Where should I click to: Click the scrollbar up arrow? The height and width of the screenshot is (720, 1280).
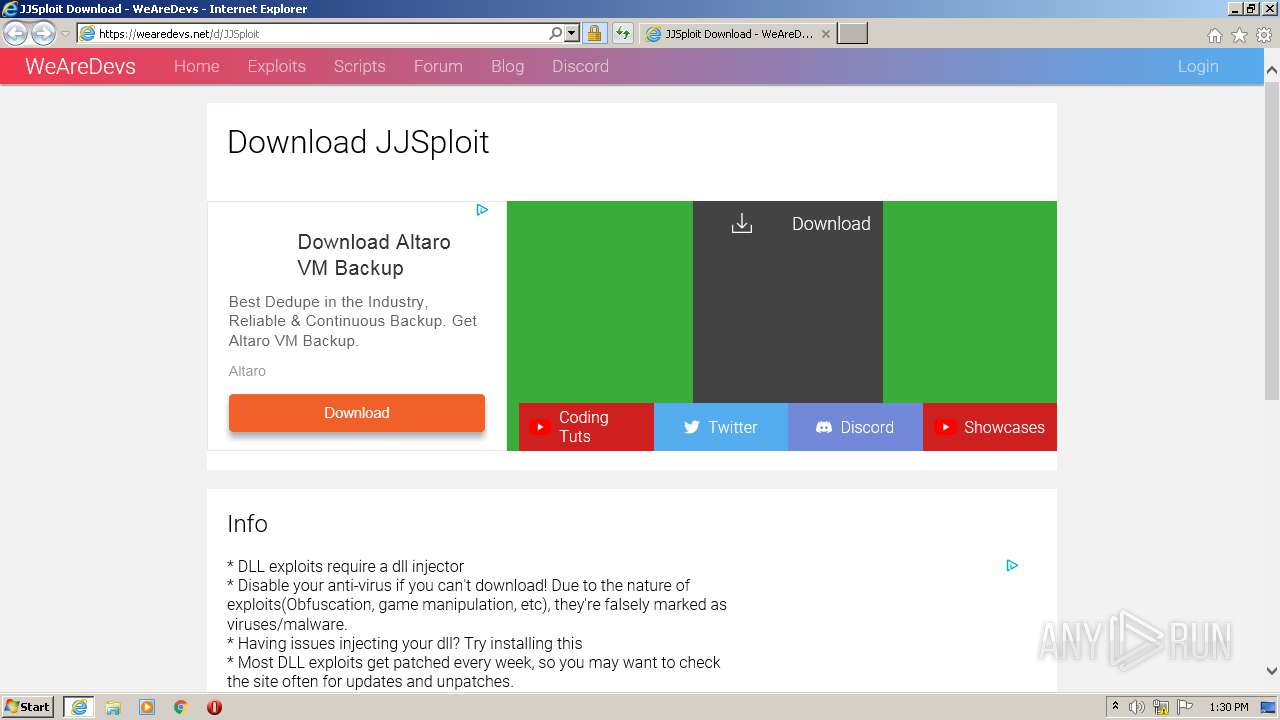pyautogui.click(x=1272, y=71)
